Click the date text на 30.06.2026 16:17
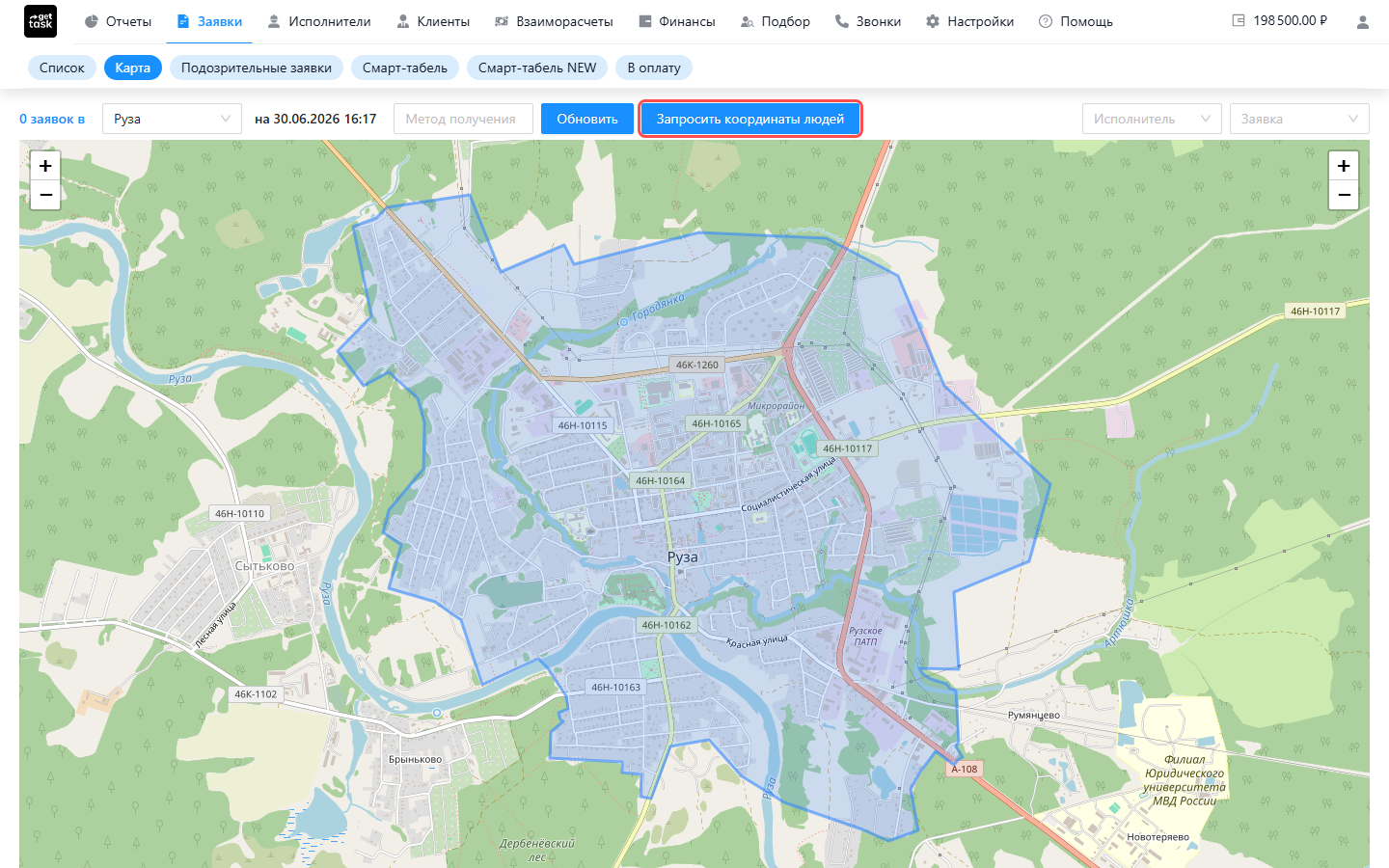This screenshot has height=868, width=1389. tap(315, 119)
